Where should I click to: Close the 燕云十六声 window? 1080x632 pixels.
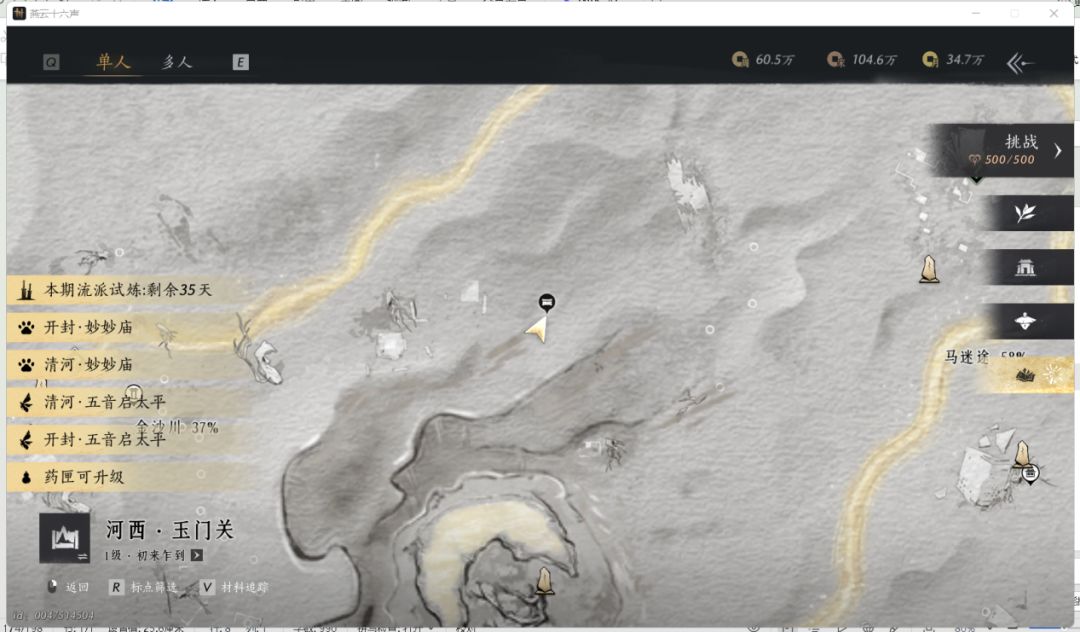pyautogui.click(x=1054, y=13)
